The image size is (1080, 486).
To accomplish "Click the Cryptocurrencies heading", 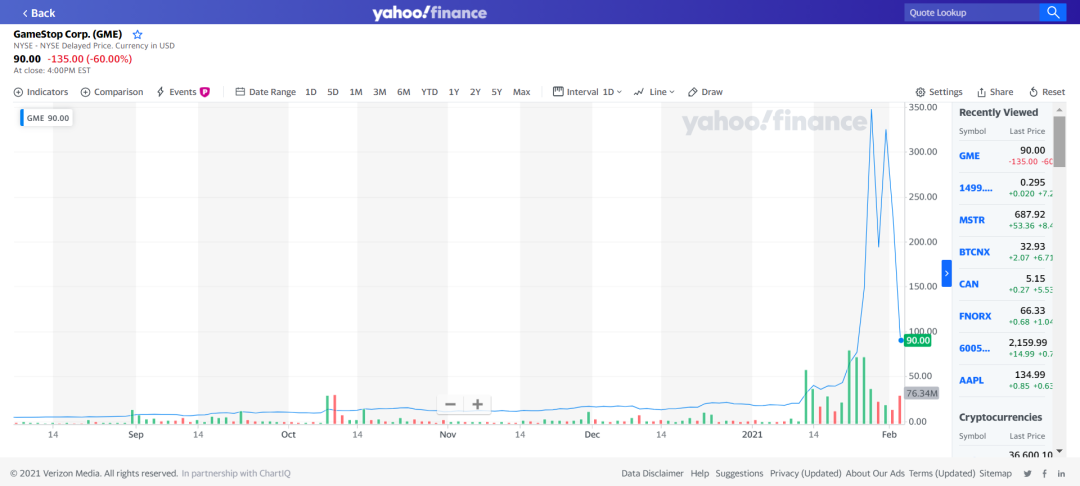I will [x=1000, y=417].
